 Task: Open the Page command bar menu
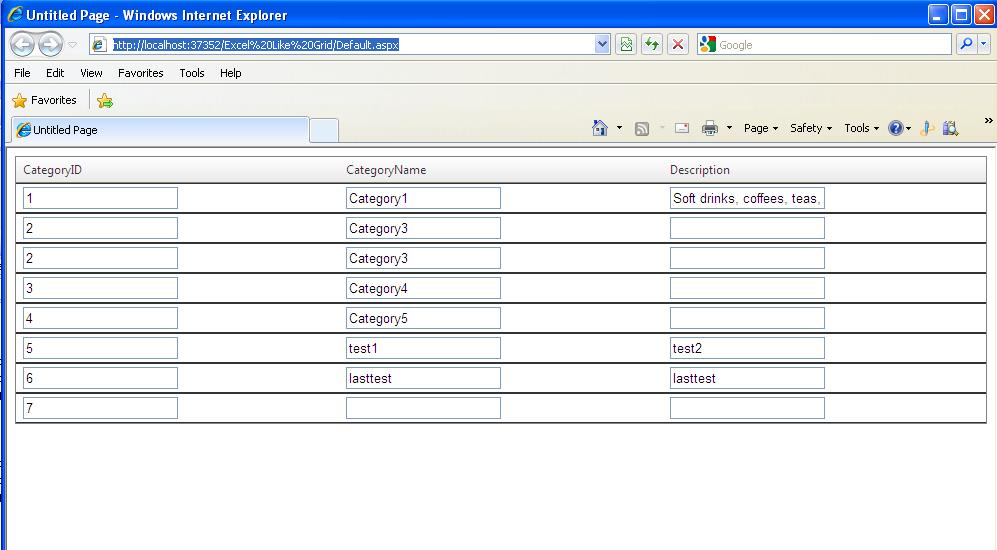click(x=760, y=128)
